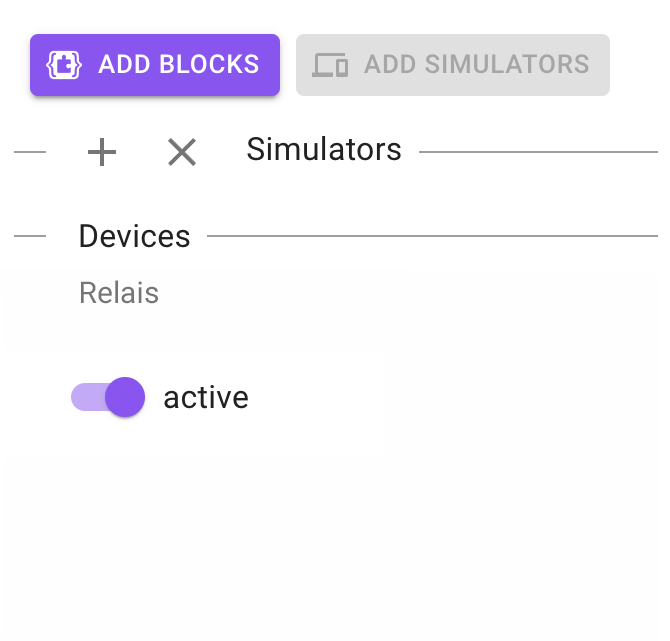The width and height of the screenshot is (670, 641).
Task: Click the plus icon beside Simulators
Action: [x=102, y=152]
